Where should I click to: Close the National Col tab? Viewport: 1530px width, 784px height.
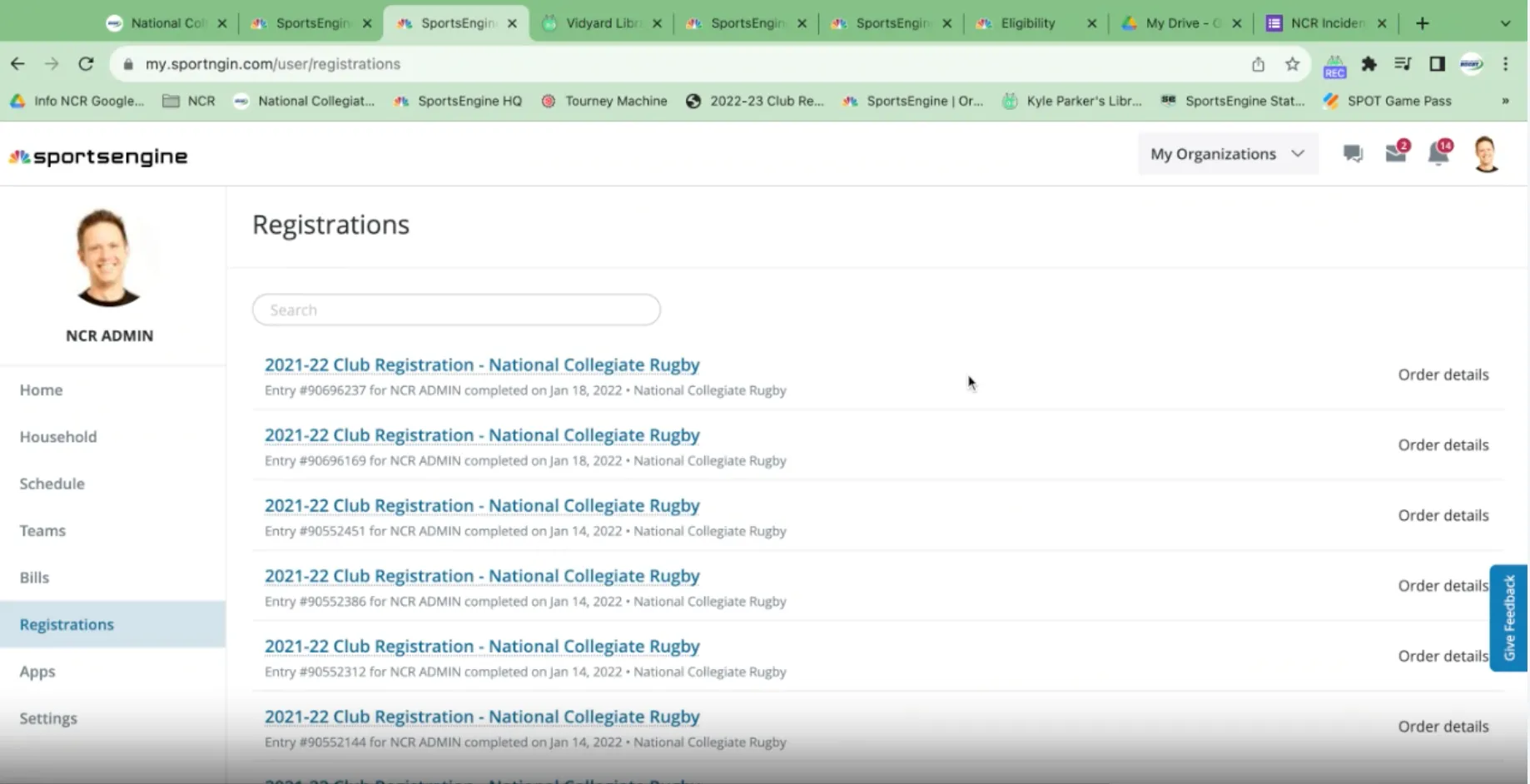(221, 23)
